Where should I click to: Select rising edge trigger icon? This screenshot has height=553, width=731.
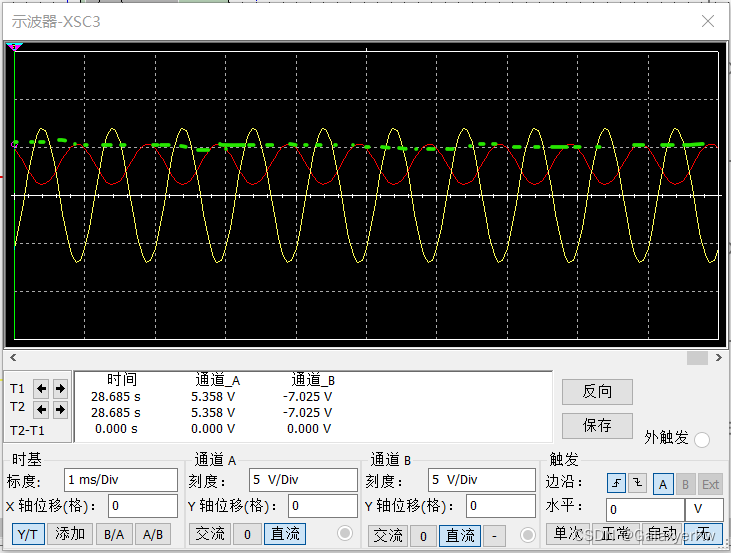616,483
